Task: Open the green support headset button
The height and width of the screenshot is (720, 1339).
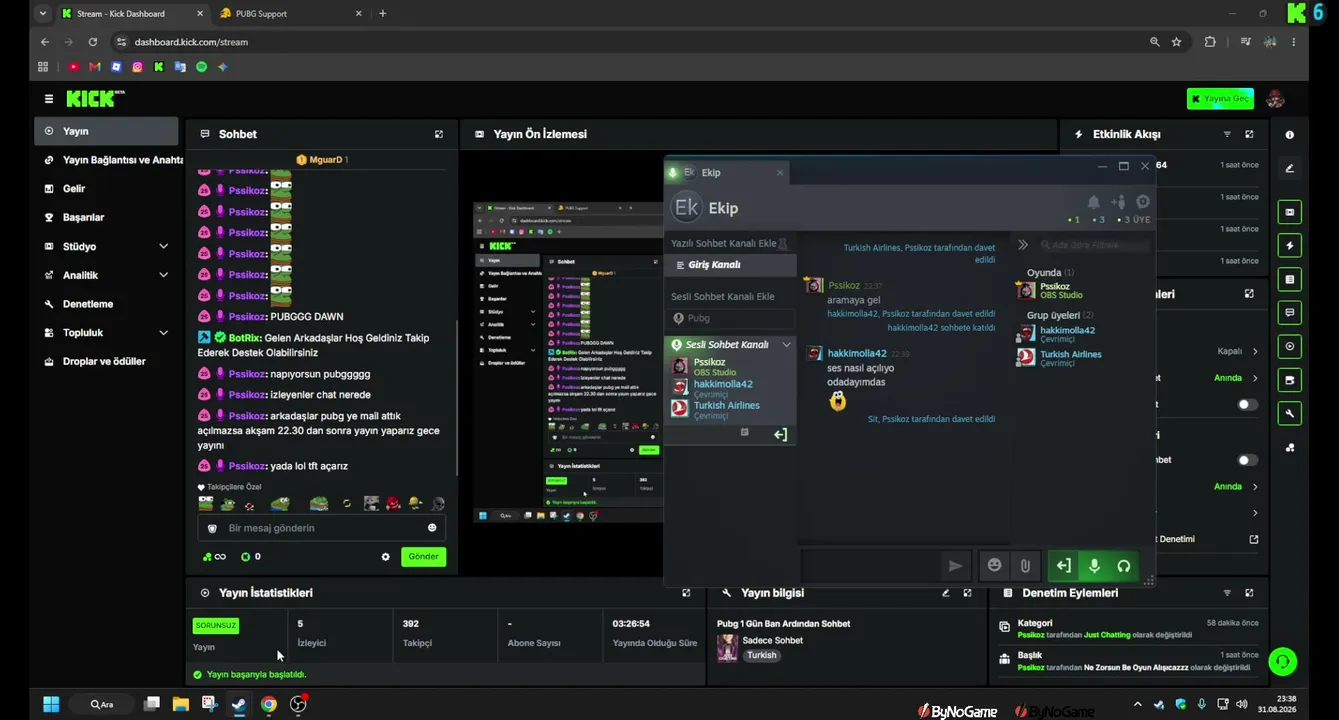Action: click(x=1282, y=661)
